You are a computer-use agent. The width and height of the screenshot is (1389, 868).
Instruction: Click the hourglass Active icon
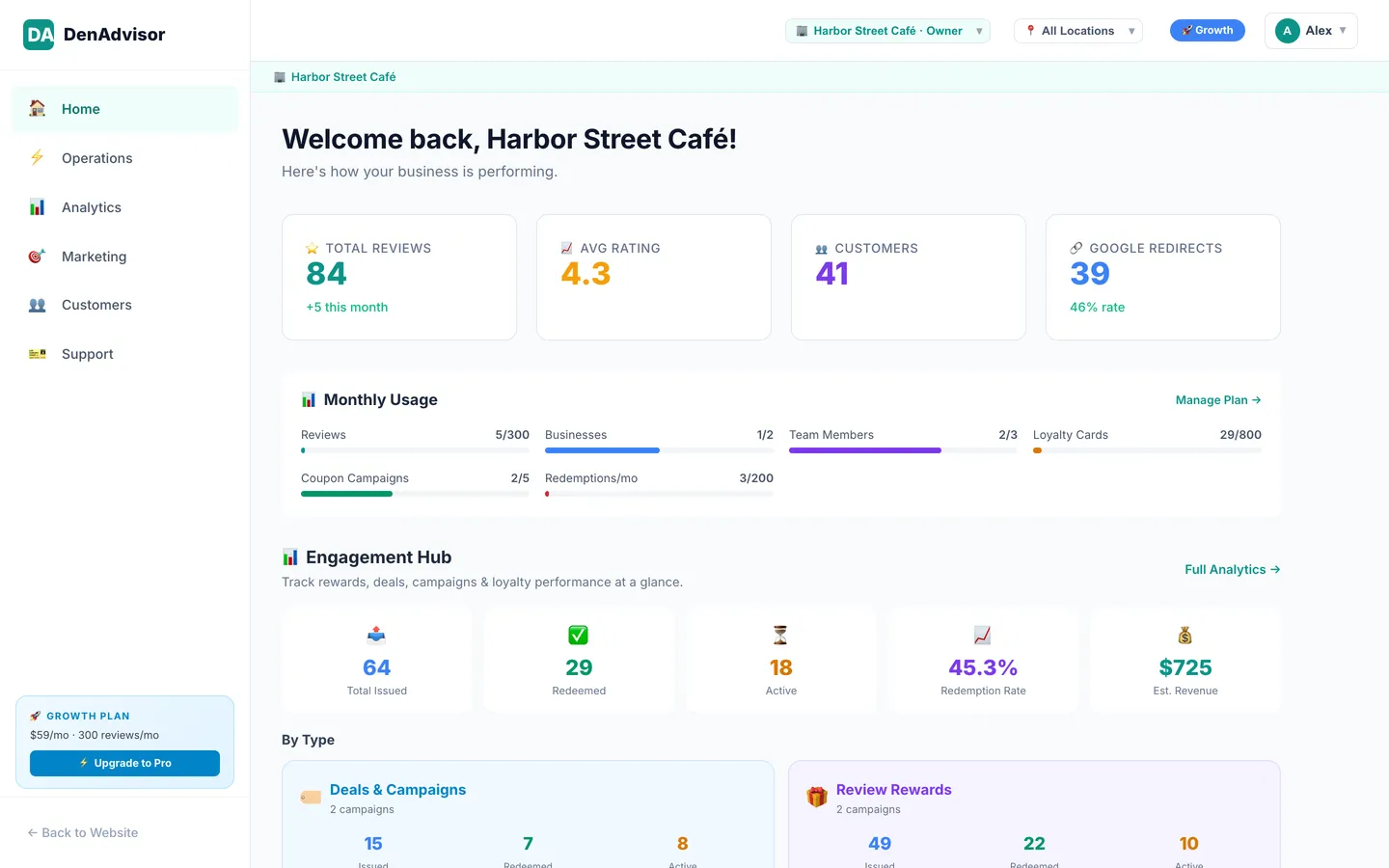point(780,635)
